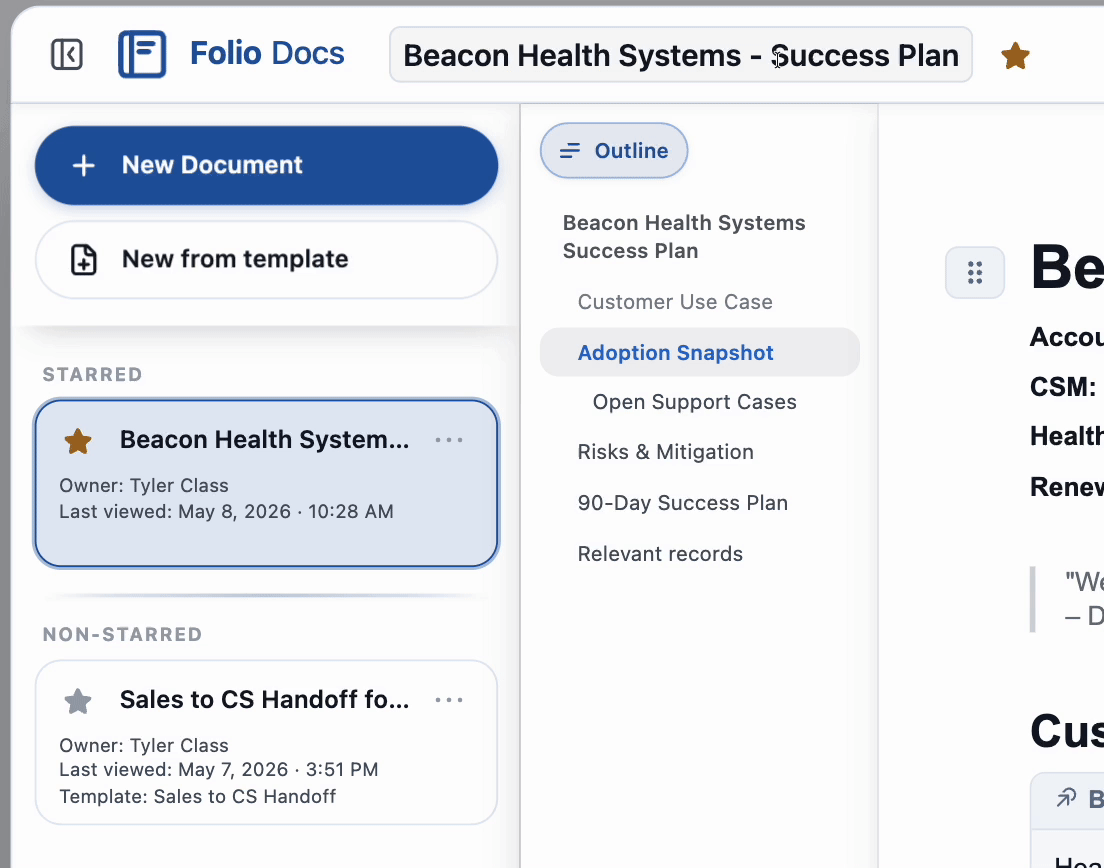Create New from template

(x=266, y=260)
